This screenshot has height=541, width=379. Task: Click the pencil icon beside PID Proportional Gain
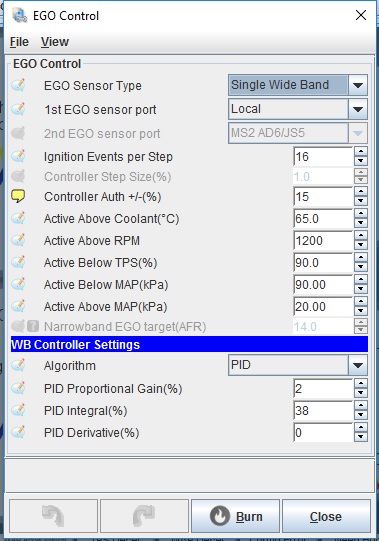18,388
